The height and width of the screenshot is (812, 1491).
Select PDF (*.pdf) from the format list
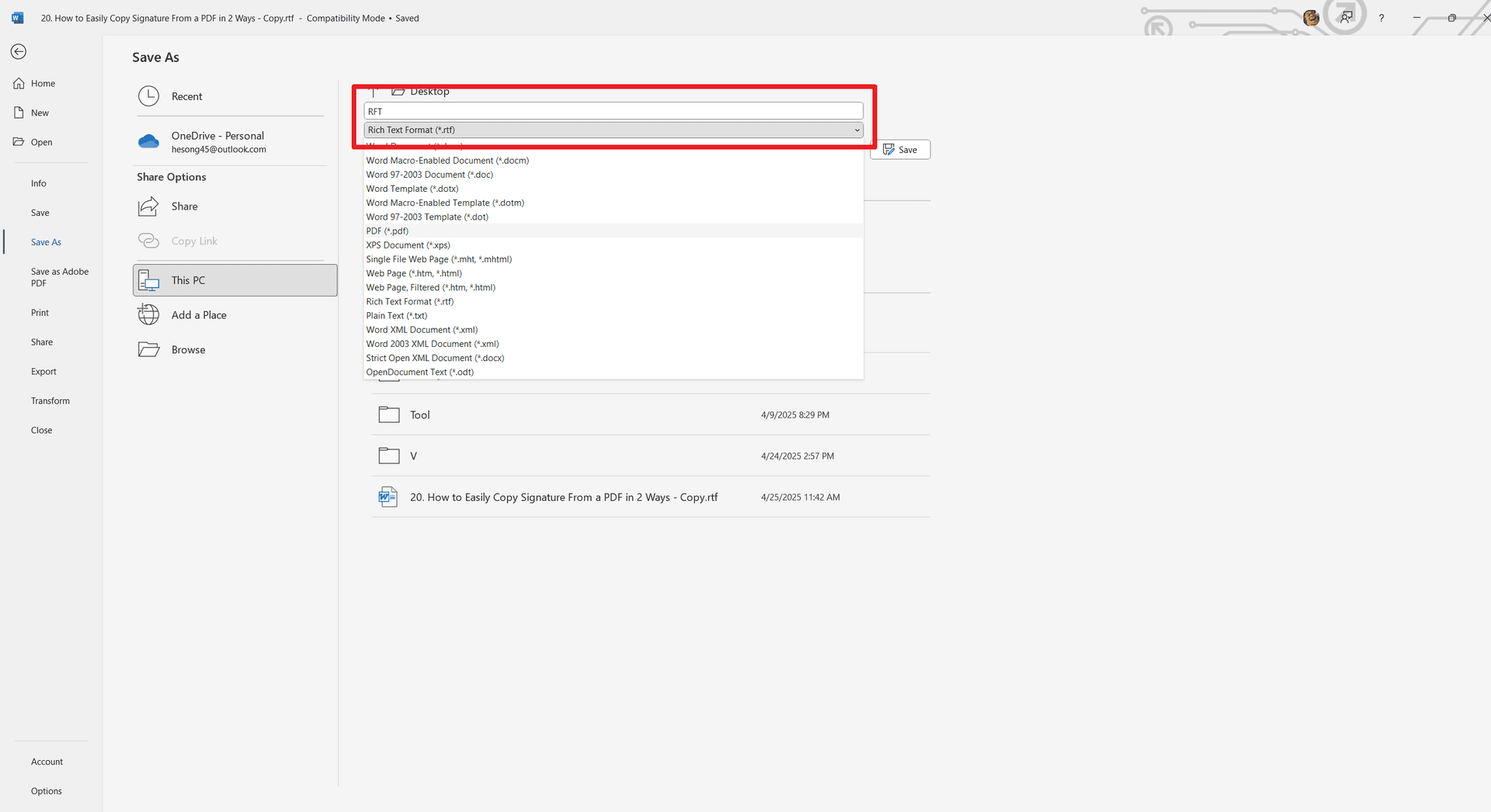pos(388,231)
